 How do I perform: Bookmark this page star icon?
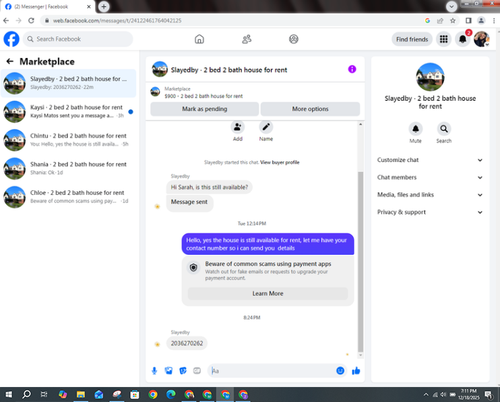coord(453,21)
